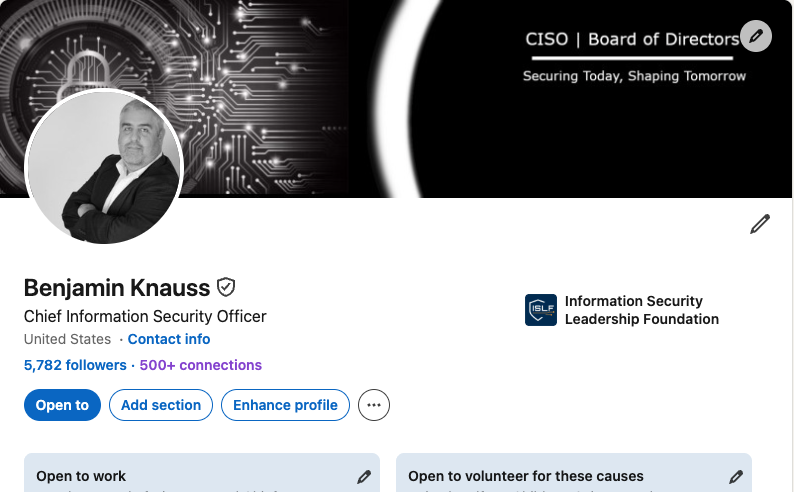Screen dimensions: 794x492
Task: Open the Contact info link
Action: (x=169, y=340)
